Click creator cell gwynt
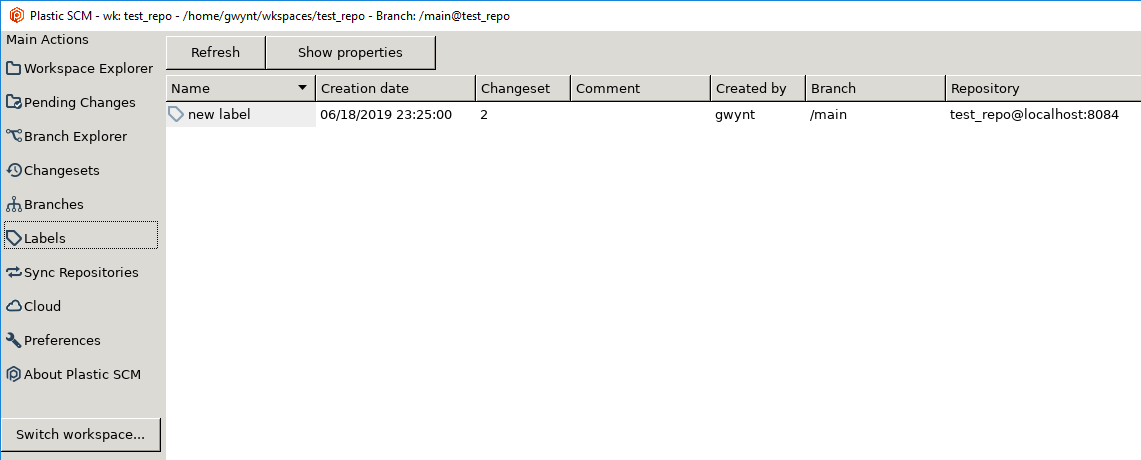The height and width of the screenshot is (460, 1141). click(x=736, y=114)
